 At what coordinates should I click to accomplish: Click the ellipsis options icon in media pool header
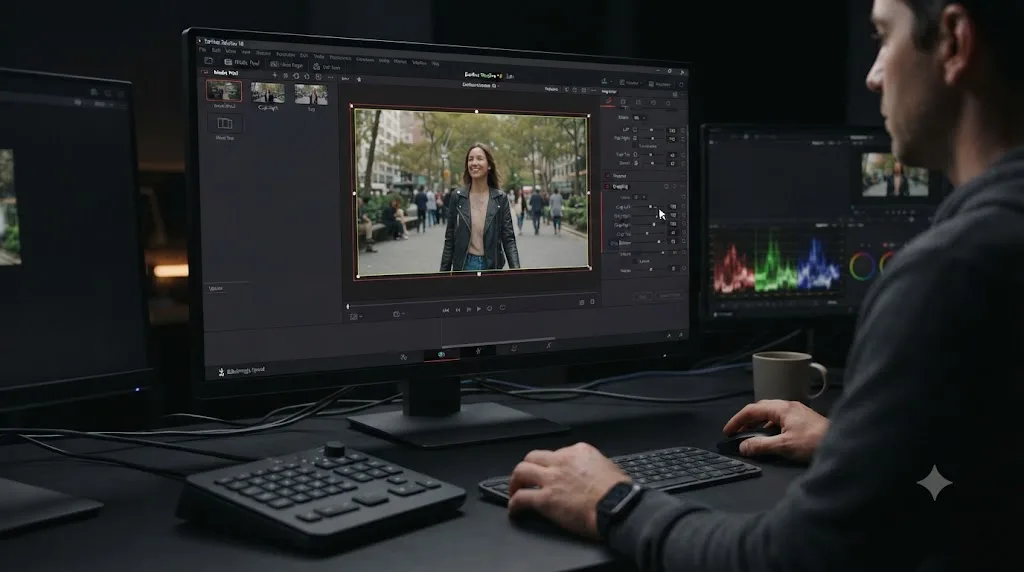point(330,77)
